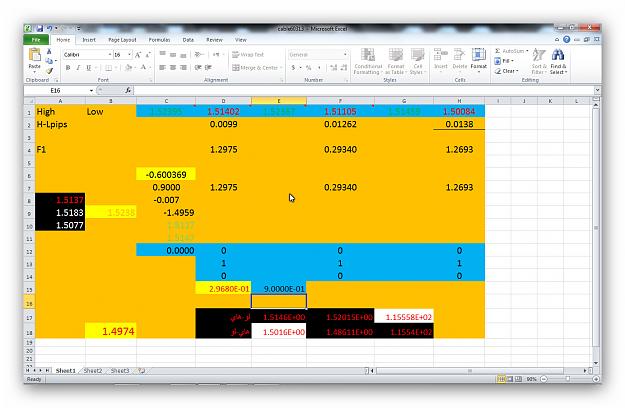Toggle Middle Align vertical alignment
625x408 pixels.
click(173, 55)
